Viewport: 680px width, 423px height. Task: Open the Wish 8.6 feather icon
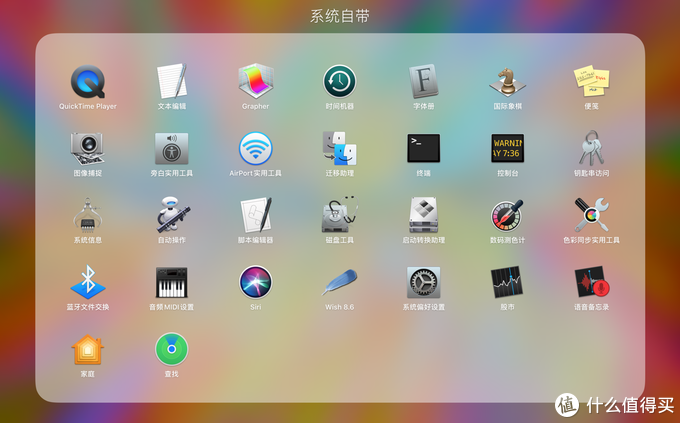click(x=340, y=282)
